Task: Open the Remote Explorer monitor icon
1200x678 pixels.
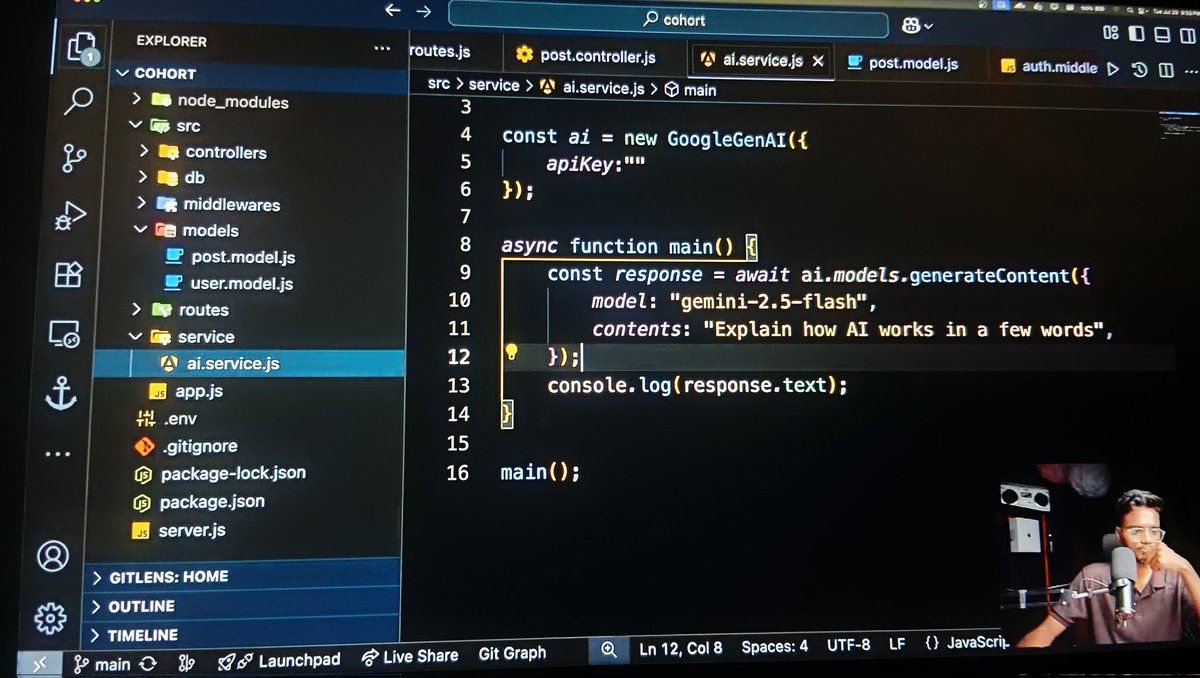Action: coord(63,336)
